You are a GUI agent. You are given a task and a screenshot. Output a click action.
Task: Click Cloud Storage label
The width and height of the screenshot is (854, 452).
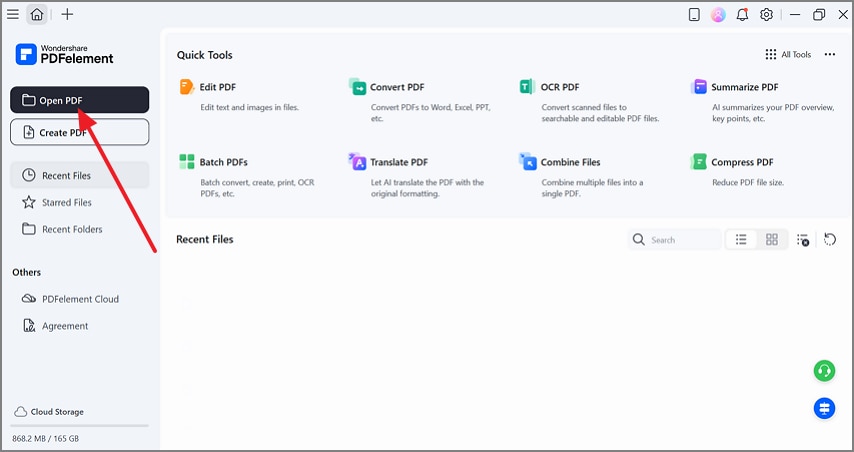(x=57, y=412)
